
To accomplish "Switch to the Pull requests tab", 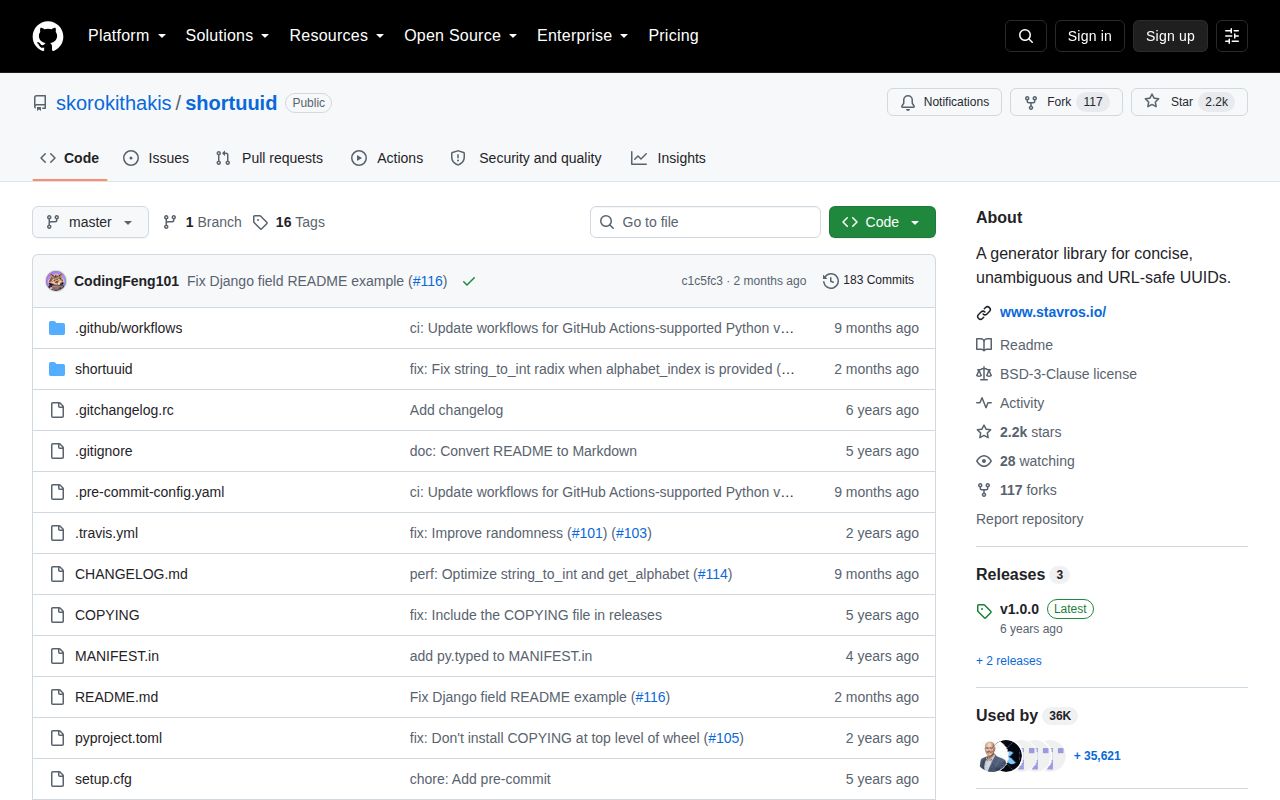I will click(269, 158).
